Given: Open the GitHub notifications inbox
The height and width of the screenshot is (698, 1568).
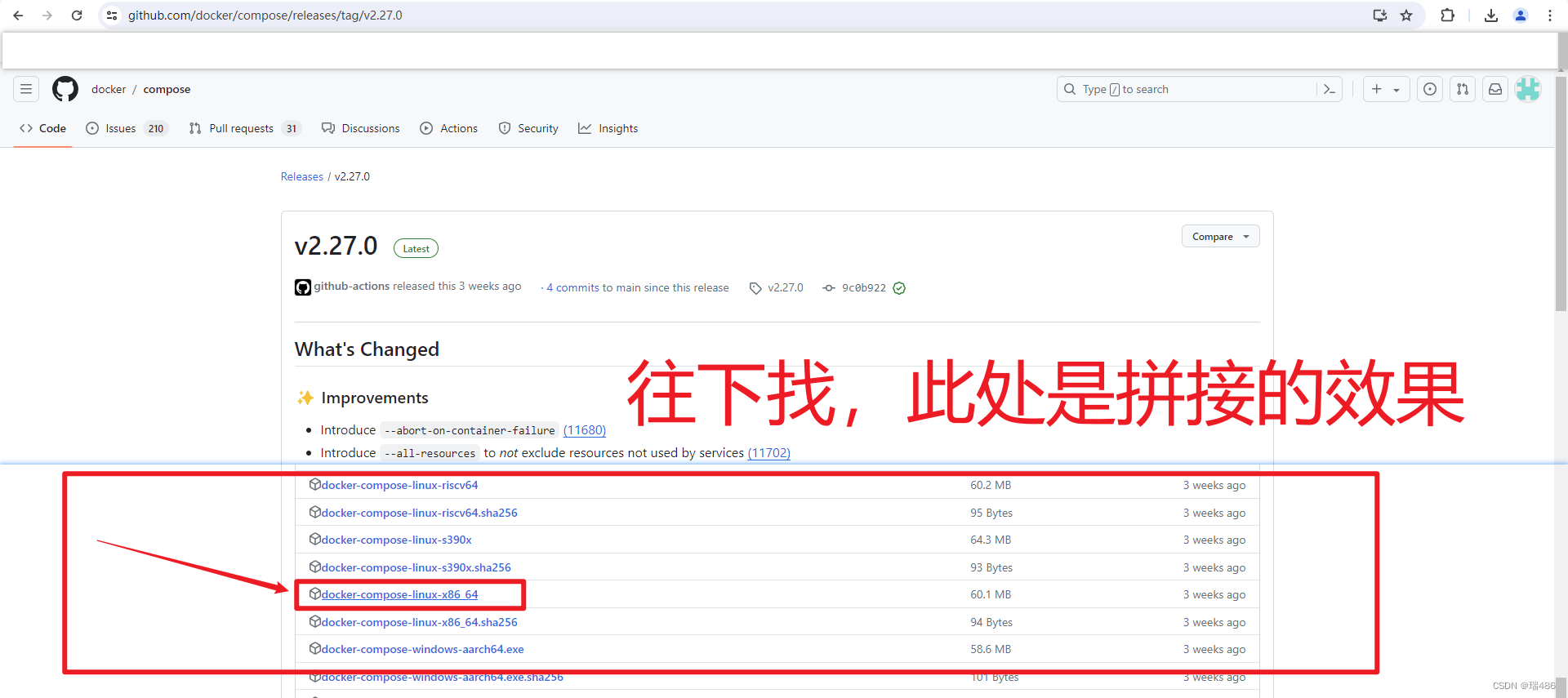Looking at the screenshot, I should pos(1495,89).
